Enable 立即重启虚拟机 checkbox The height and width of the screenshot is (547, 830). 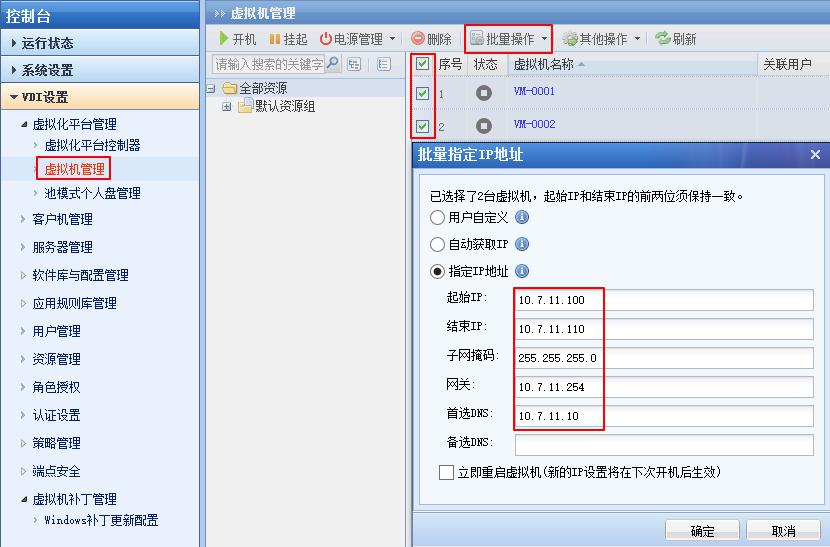pos(446,472)
